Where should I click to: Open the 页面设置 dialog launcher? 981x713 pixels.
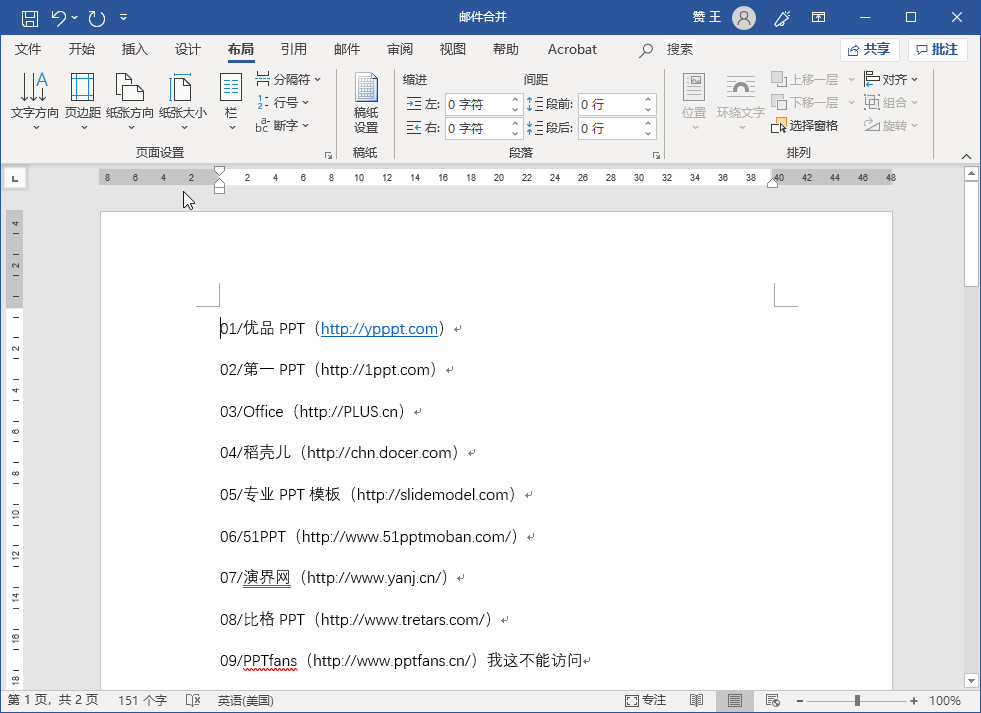coord(328,154)
